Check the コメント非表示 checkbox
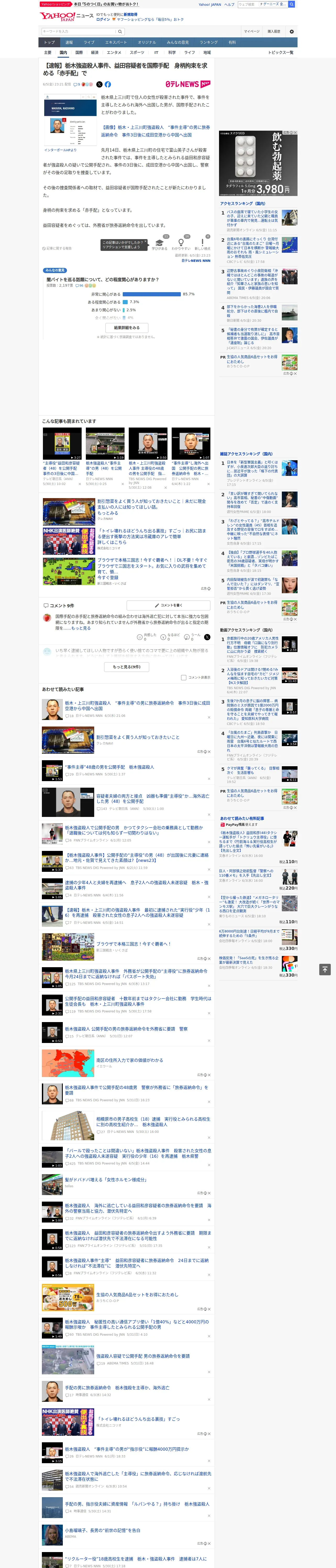 [183, 677]
